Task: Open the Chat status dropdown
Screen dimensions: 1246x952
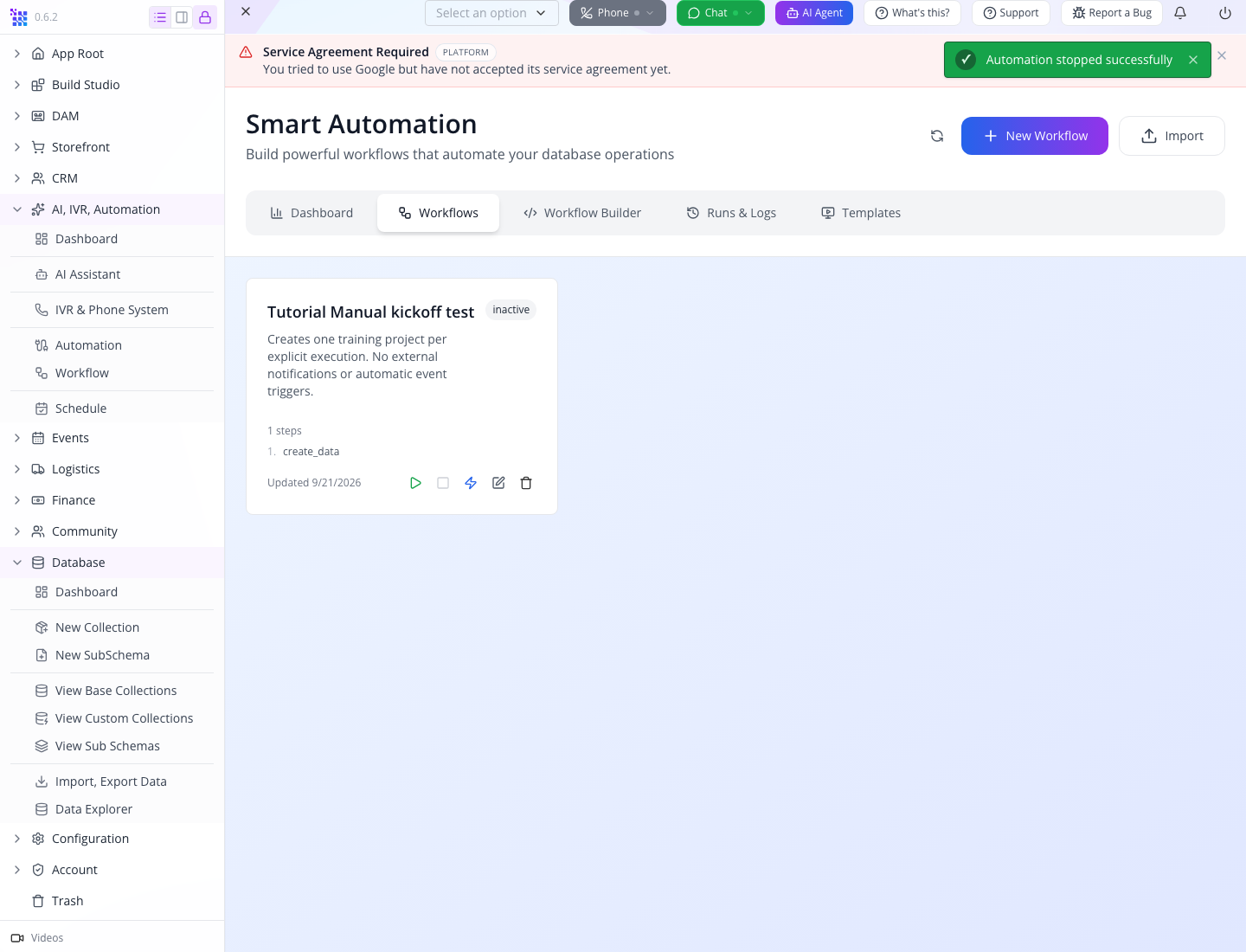Action: coord(721,13)
